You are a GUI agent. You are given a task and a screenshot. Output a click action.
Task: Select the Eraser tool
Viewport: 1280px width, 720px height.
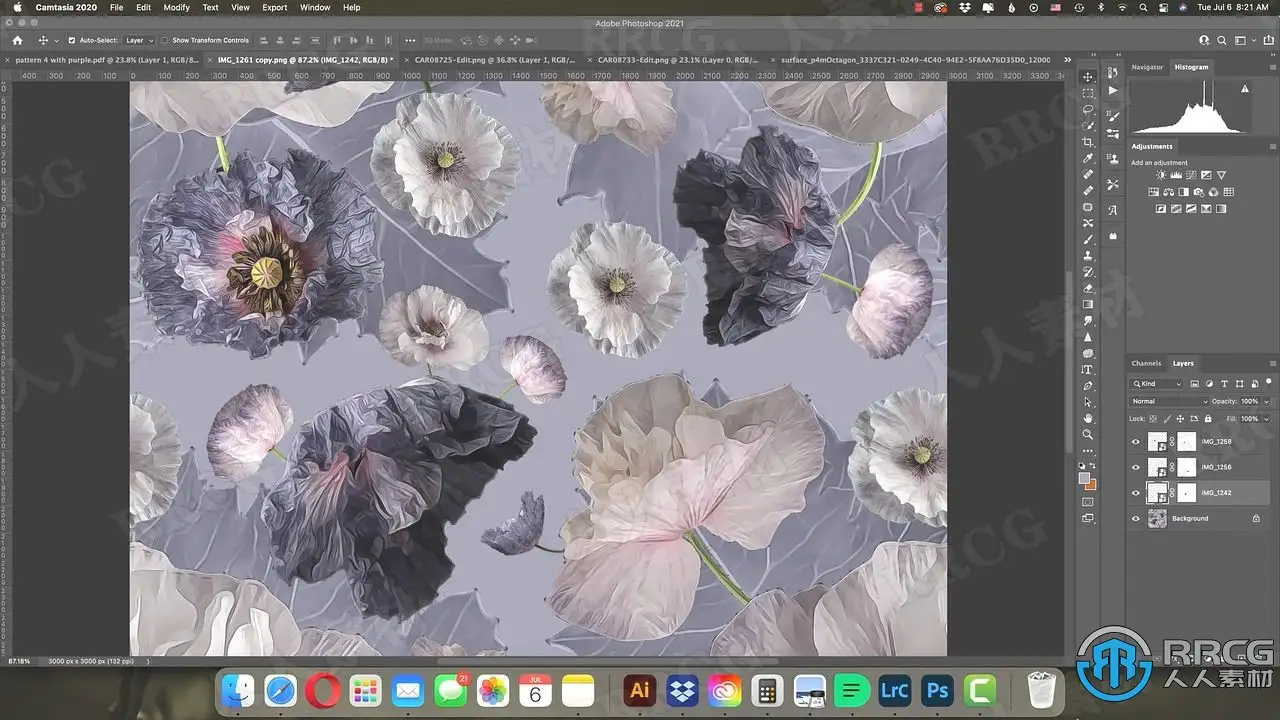1088,288
